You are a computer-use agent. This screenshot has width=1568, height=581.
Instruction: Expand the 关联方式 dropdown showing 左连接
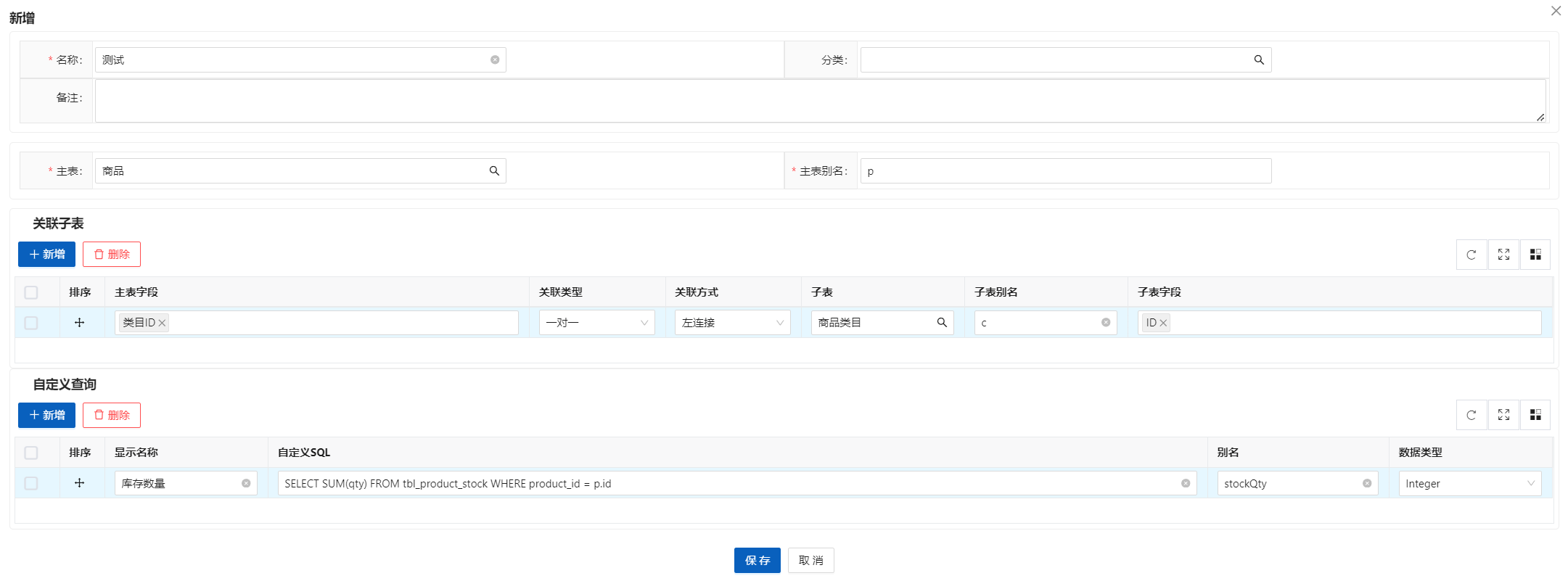point(732,323)
